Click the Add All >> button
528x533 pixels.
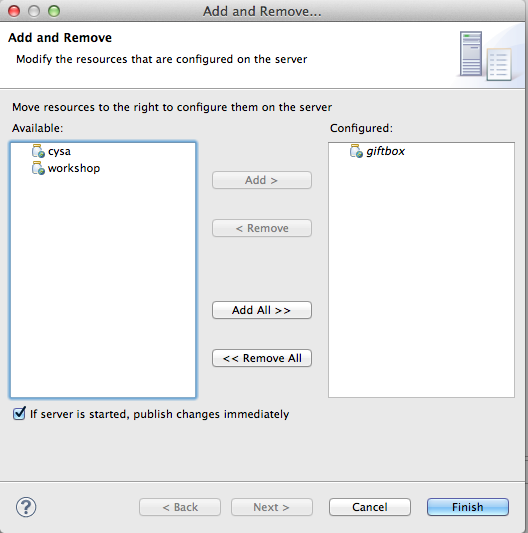(262, 310)
